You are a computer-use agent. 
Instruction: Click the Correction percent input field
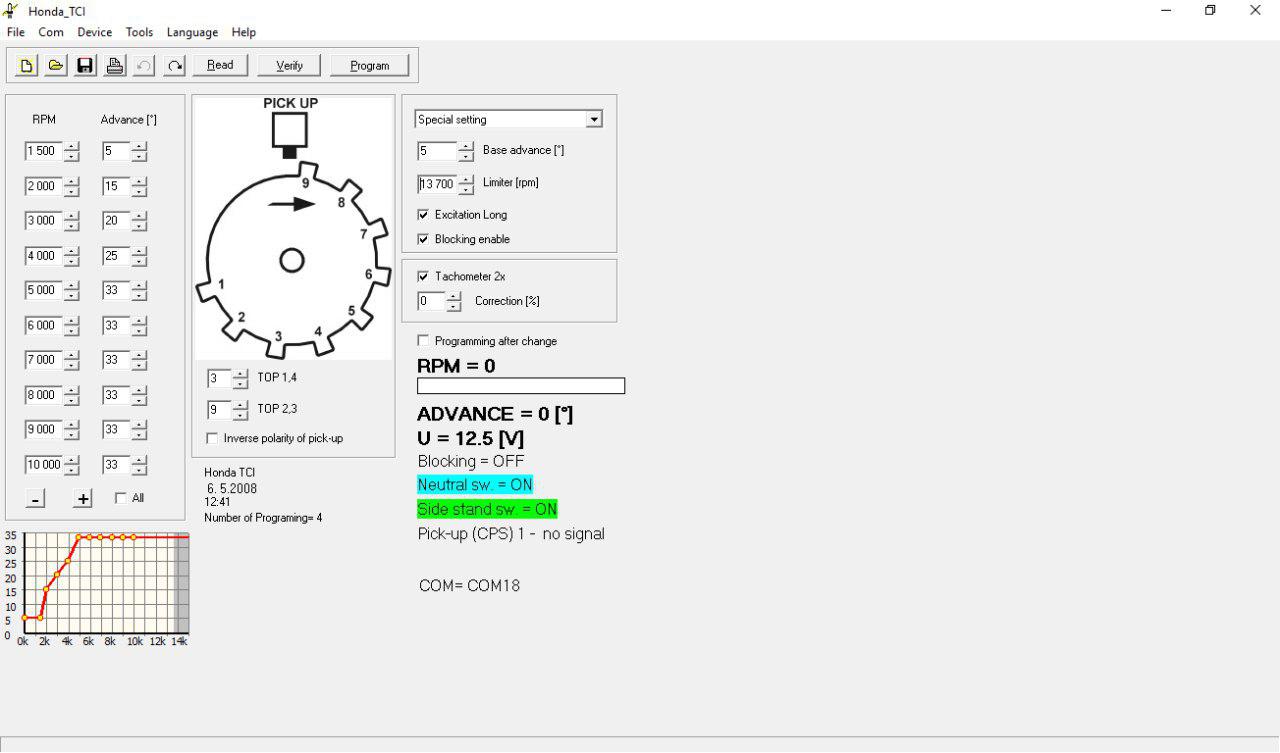[431, 301]
